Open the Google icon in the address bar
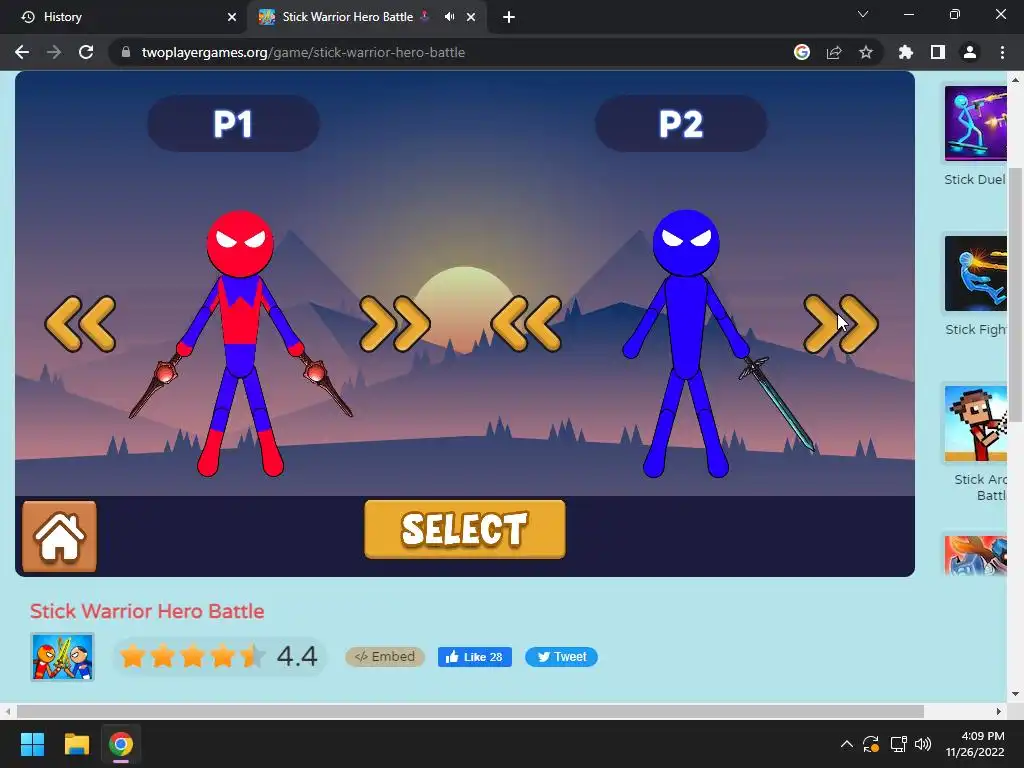Image resolution: width=1024 pixels, height=768 pixels. coord(802,52)
